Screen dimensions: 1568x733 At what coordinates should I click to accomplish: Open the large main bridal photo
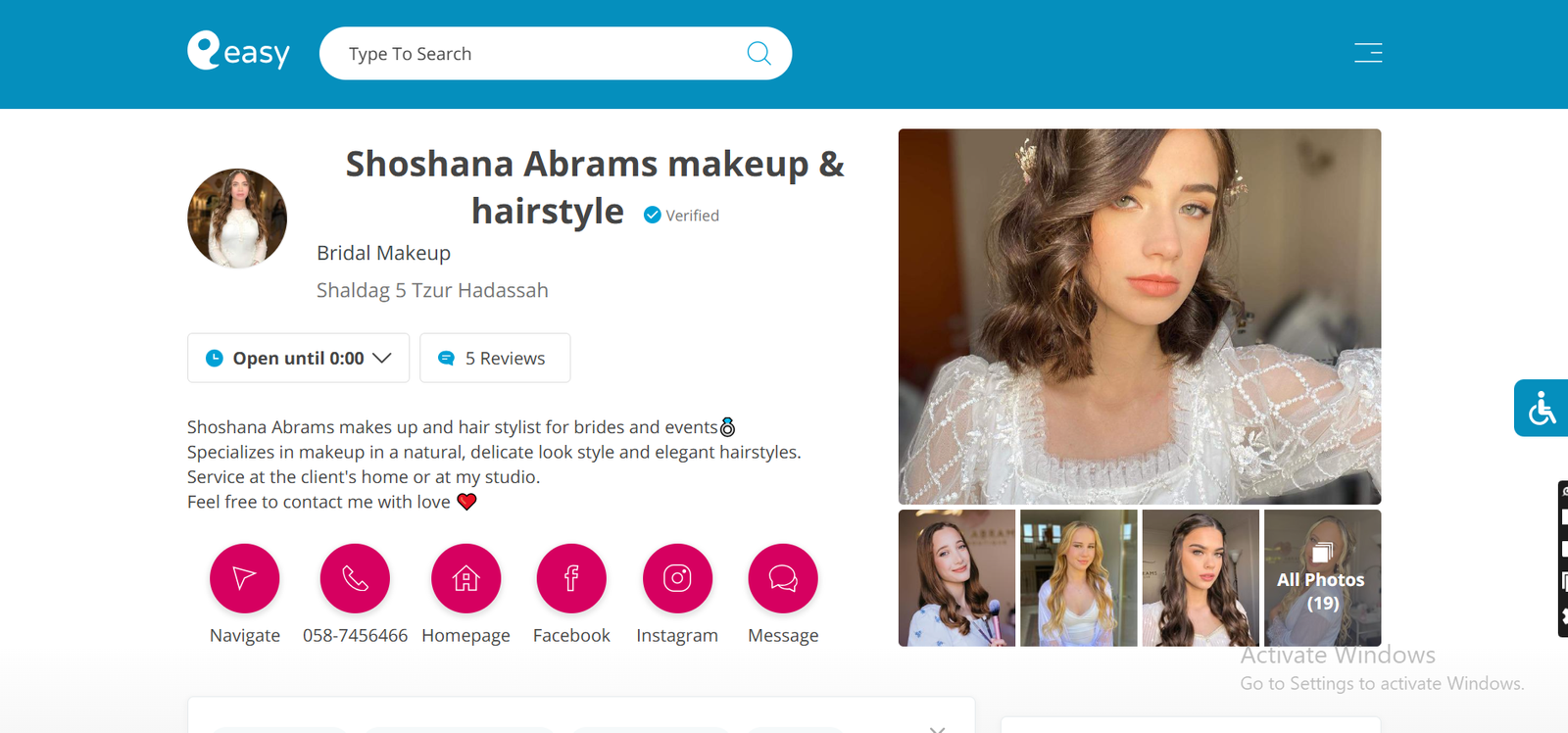click(x=1139, y=316)
